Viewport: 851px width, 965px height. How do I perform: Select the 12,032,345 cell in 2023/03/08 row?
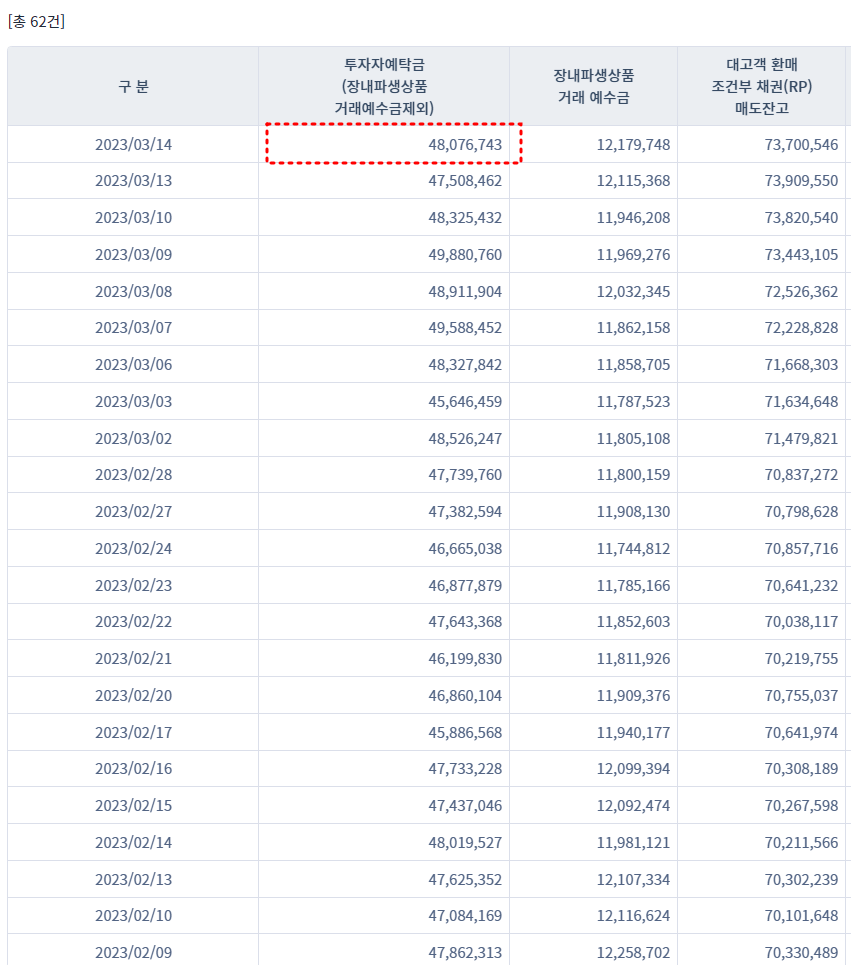[633, 292]
